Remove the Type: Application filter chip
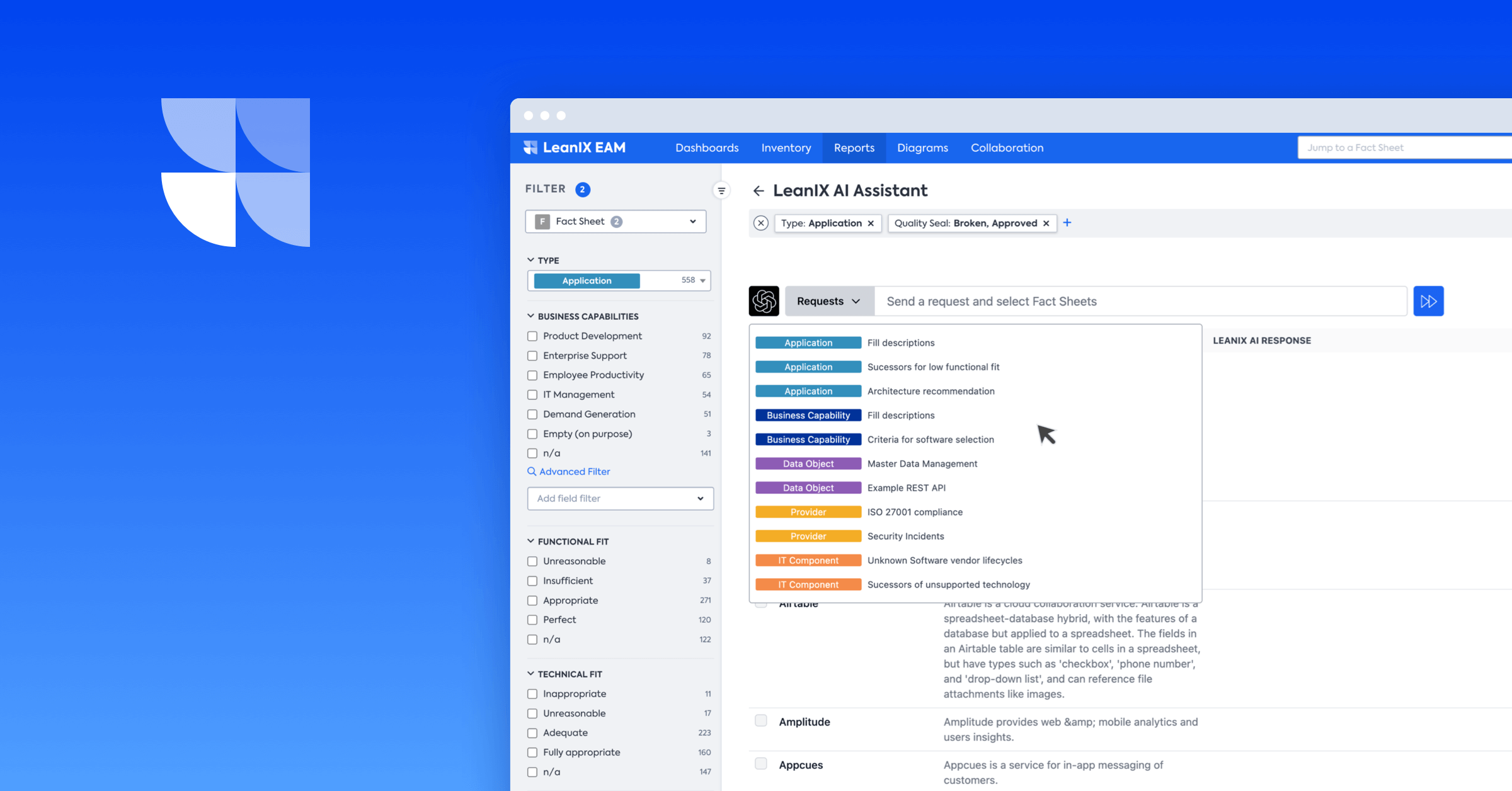 871,224
